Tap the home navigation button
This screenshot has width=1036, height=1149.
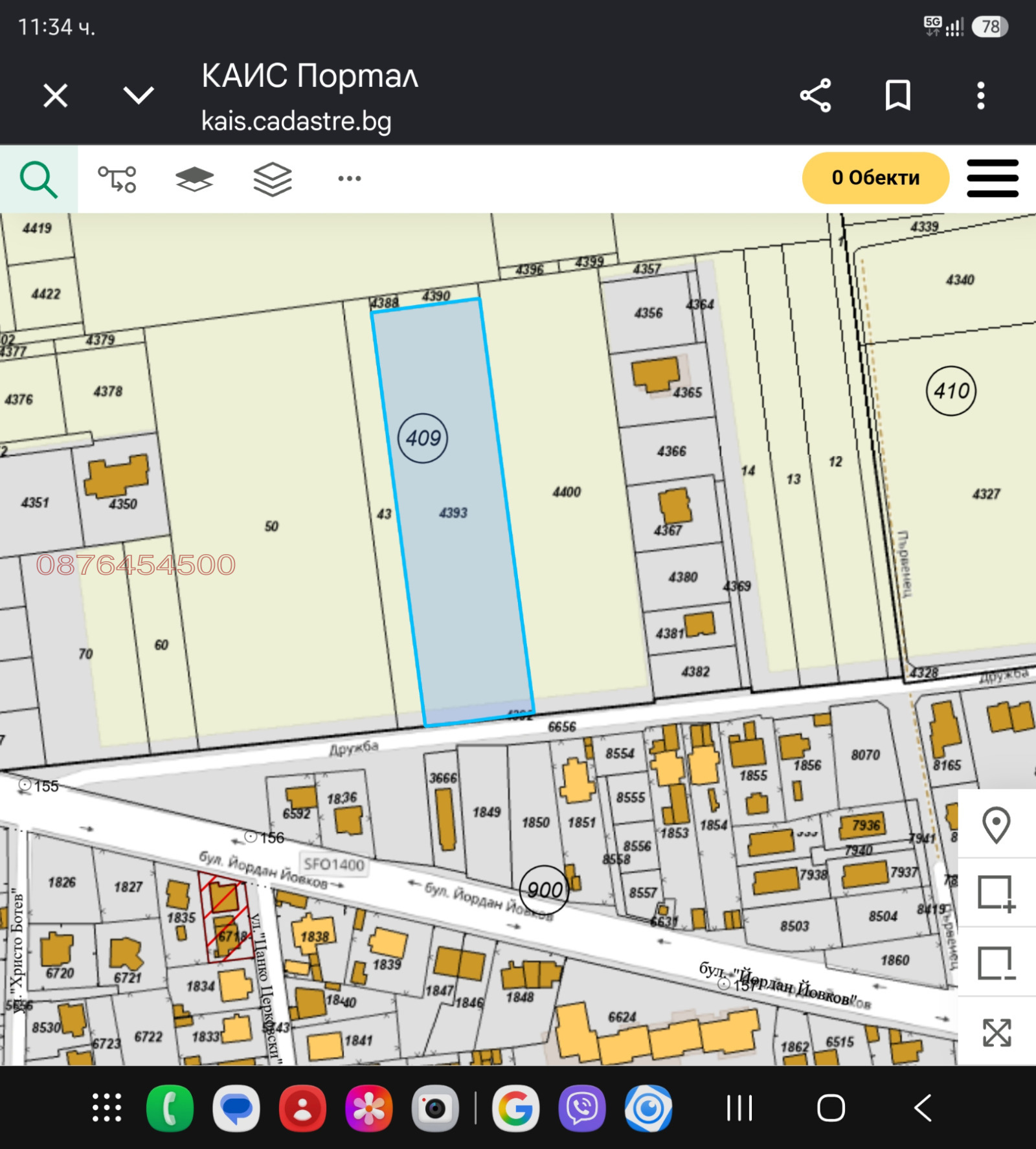click(x=831, y=1108)
